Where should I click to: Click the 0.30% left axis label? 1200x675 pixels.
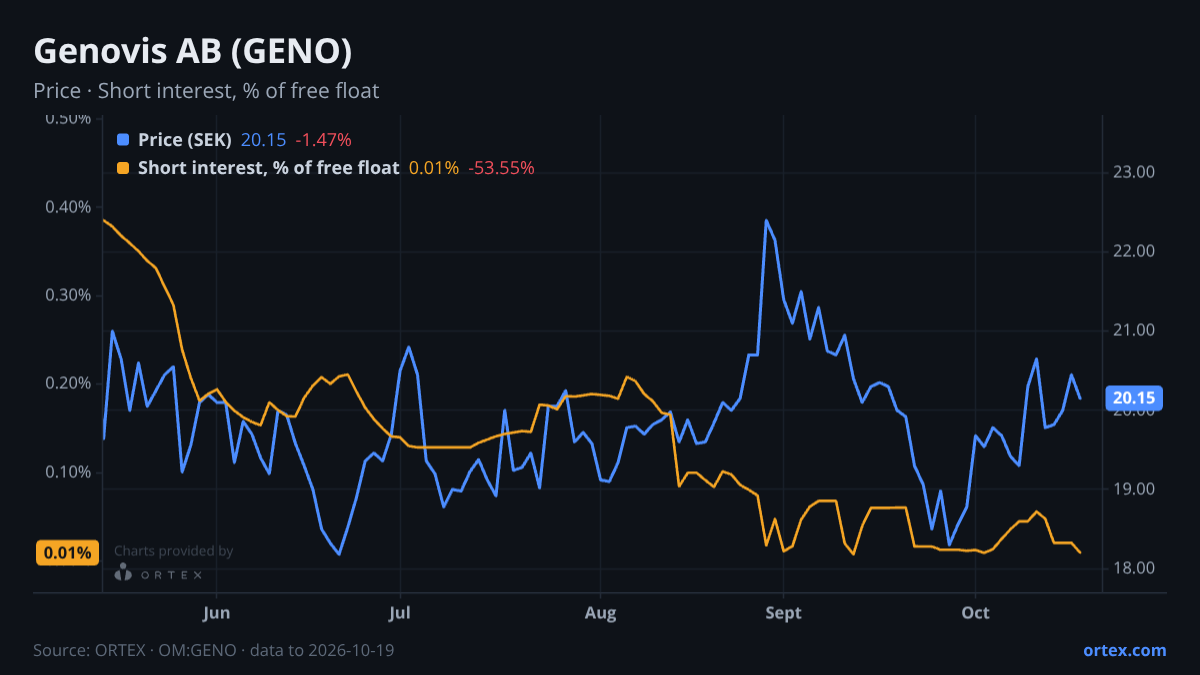(x=68, y=295)
